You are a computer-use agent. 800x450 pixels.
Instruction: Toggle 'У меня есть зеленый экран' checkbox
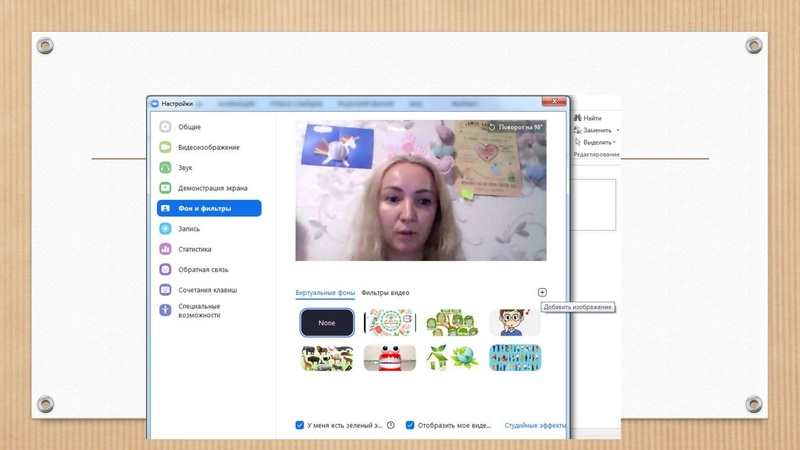(300, 425)
